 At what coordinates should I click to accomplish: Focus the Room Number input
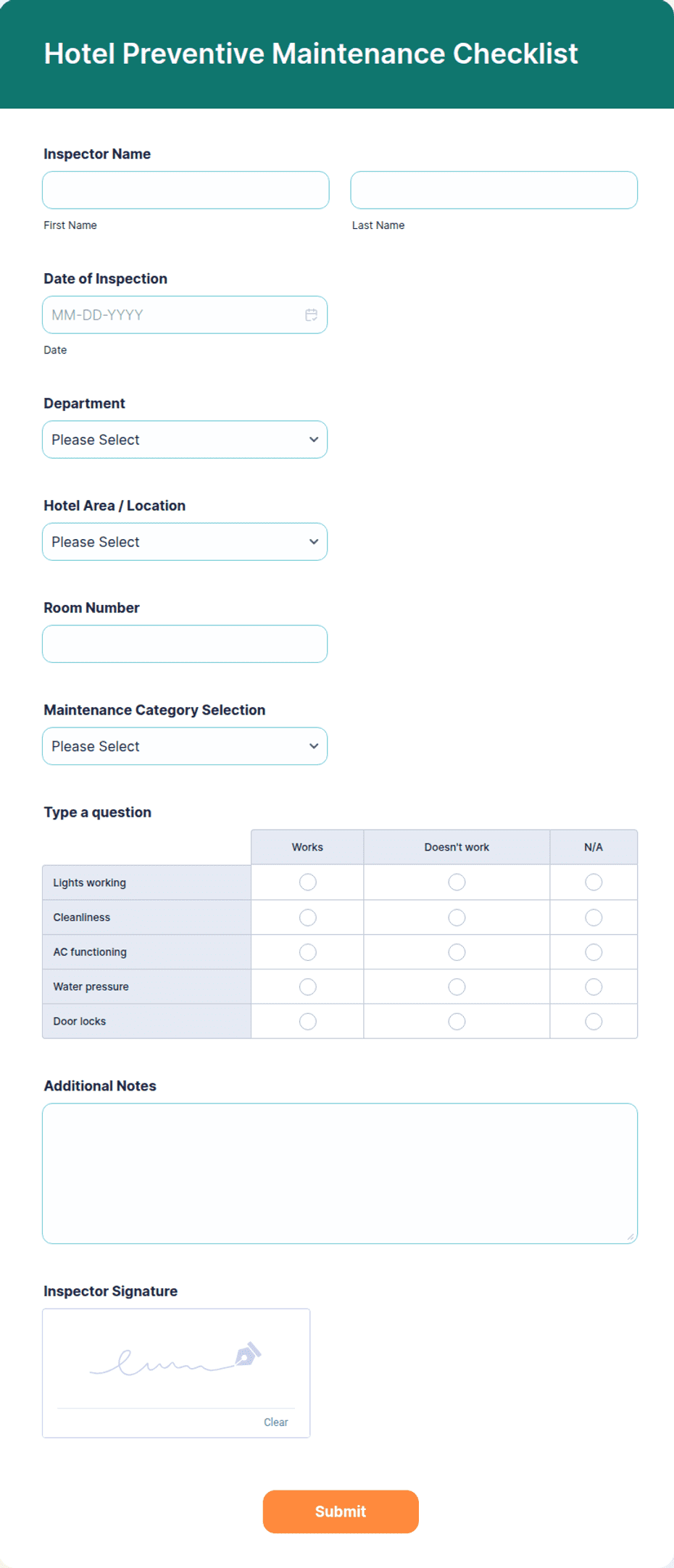coord(185,643)
